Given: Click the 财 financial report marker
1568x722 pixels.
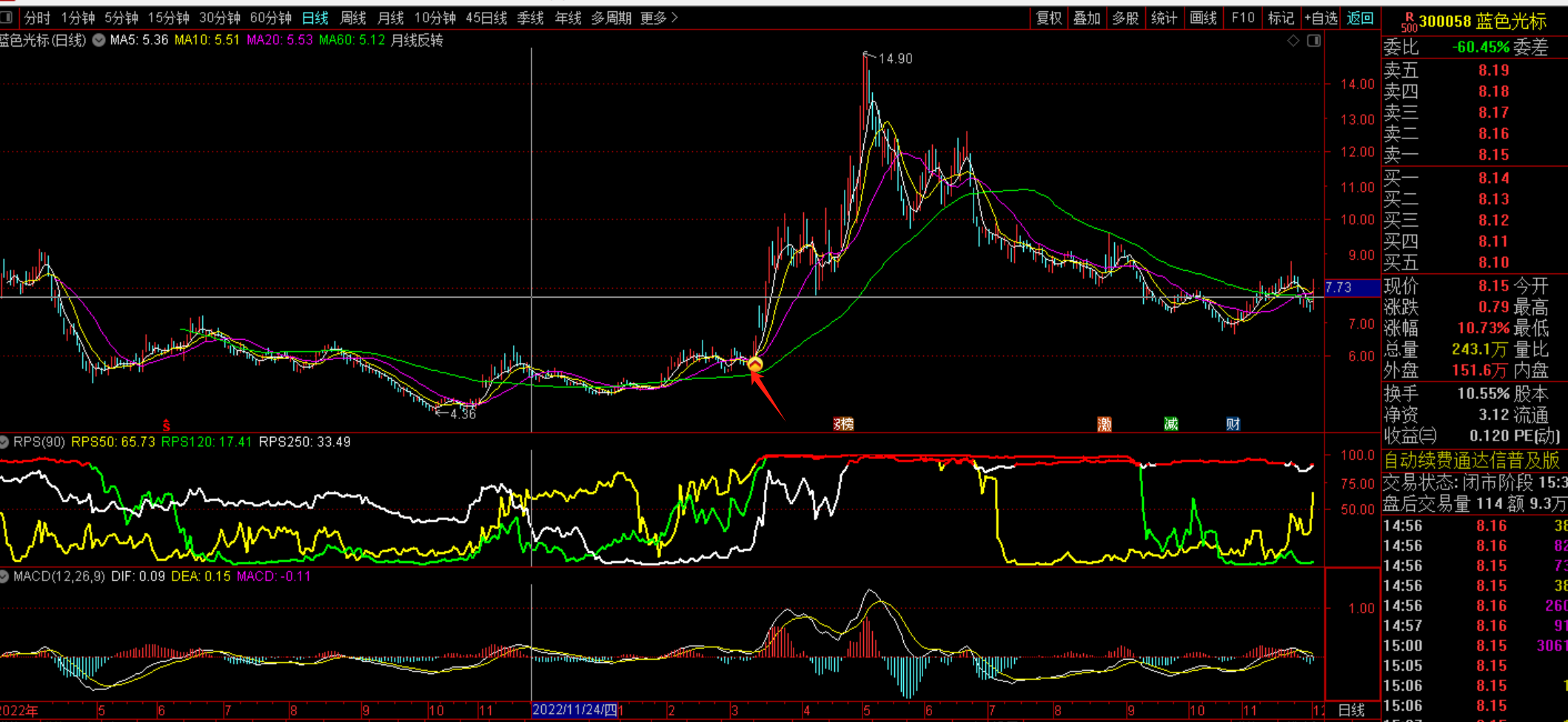Looking at the screenshot, I should 1233,424.
